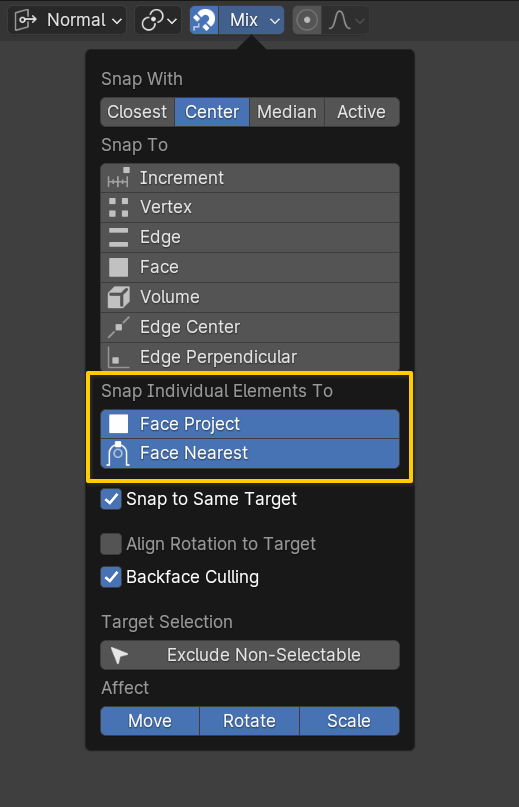Deselect the Face Project snap option
The image size is (519, 807).
(x=250, y=424)
